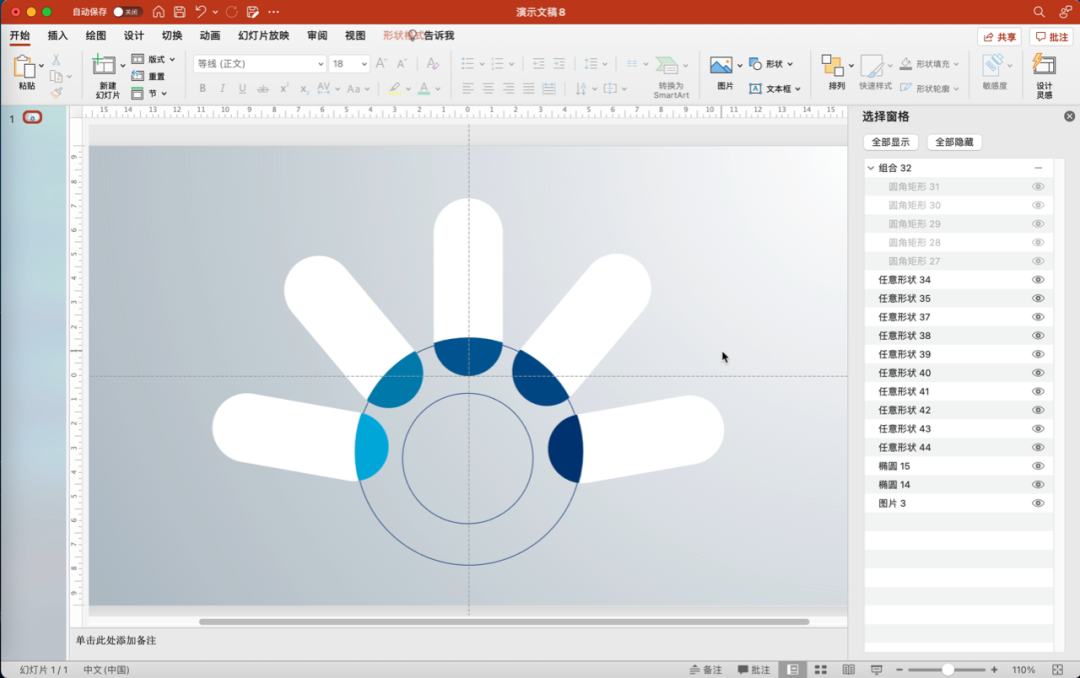
Task: Click the New Slide (新建幻灯片) icon
Action: click(x=104, y=66)
